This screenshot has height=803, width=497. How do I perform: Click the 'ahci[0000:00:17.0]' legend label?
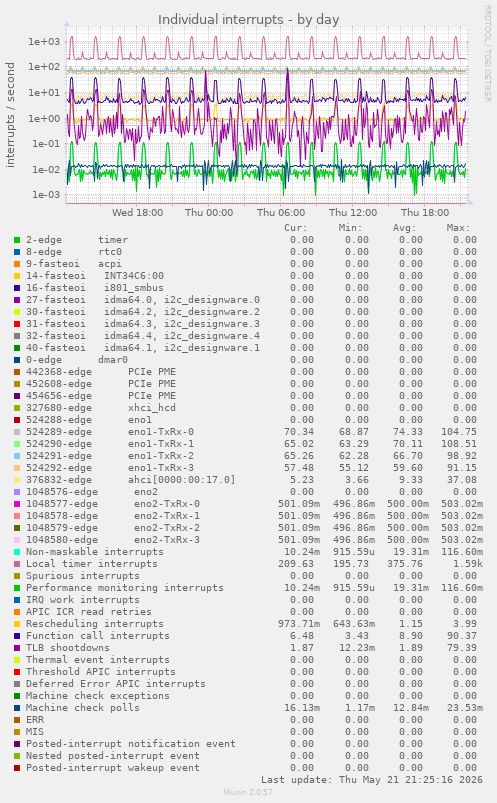click(182, 480)
